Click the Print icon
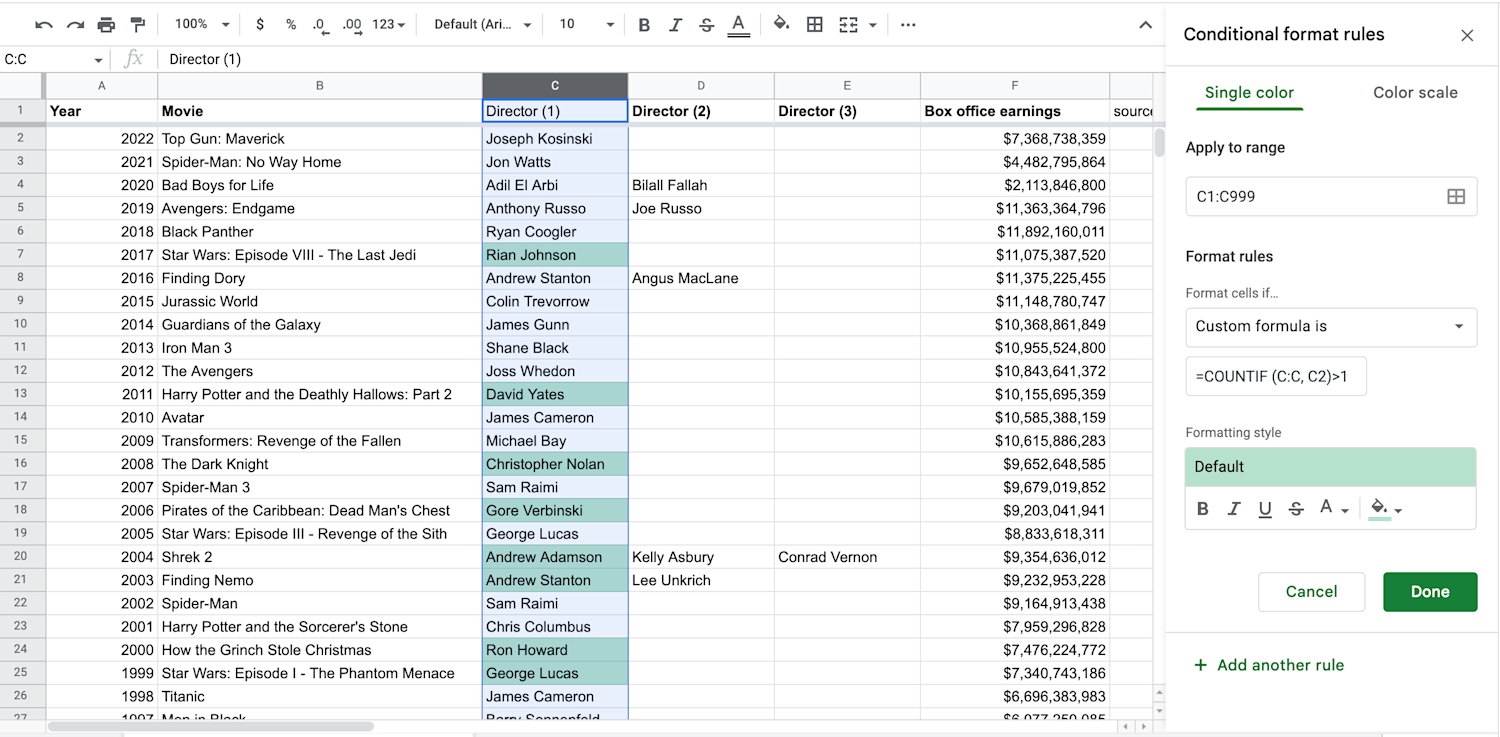1500x737 pixels. coord(106,24)
